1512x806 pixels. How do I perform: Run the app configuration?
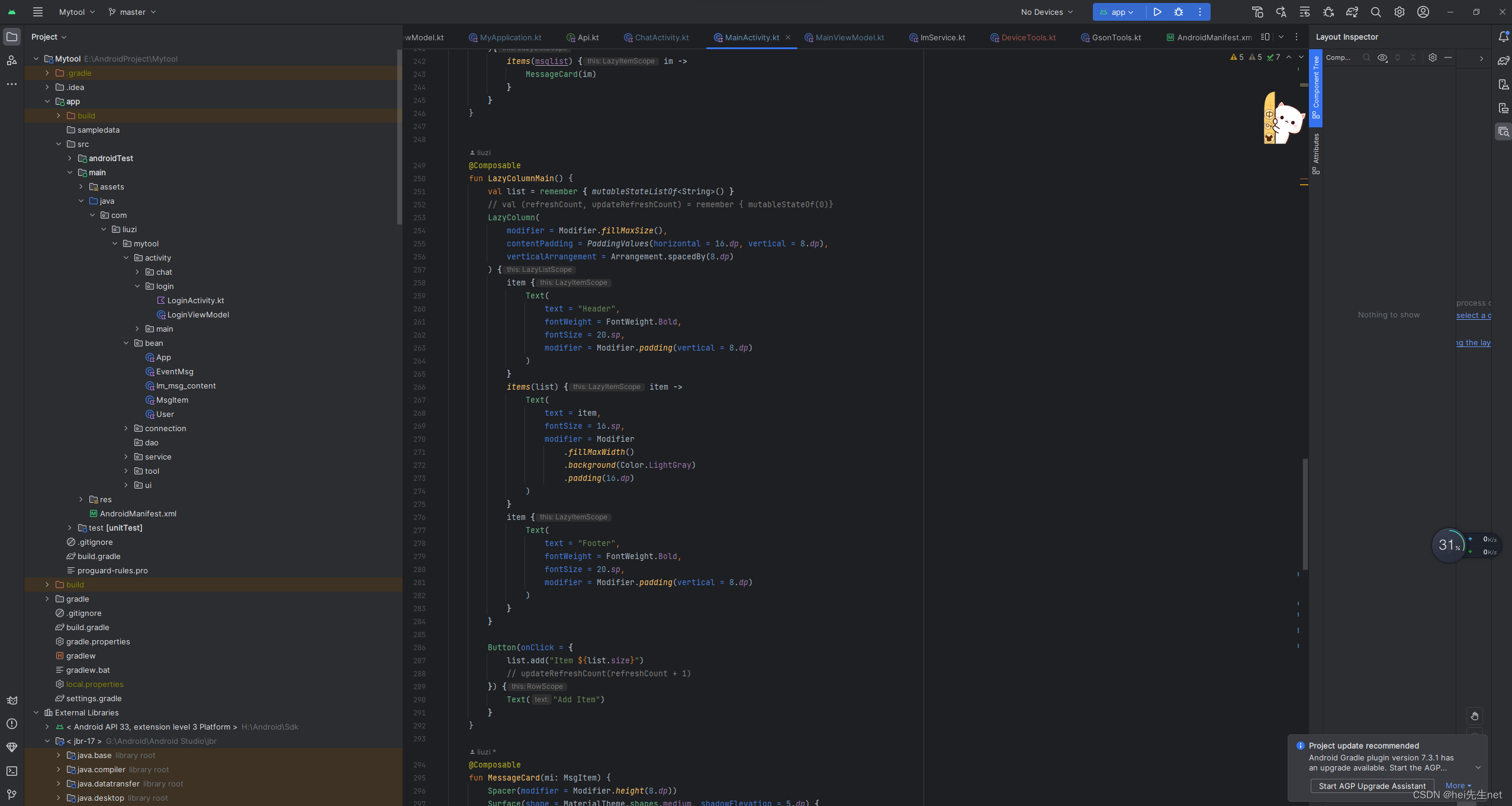click(1157, 12)
